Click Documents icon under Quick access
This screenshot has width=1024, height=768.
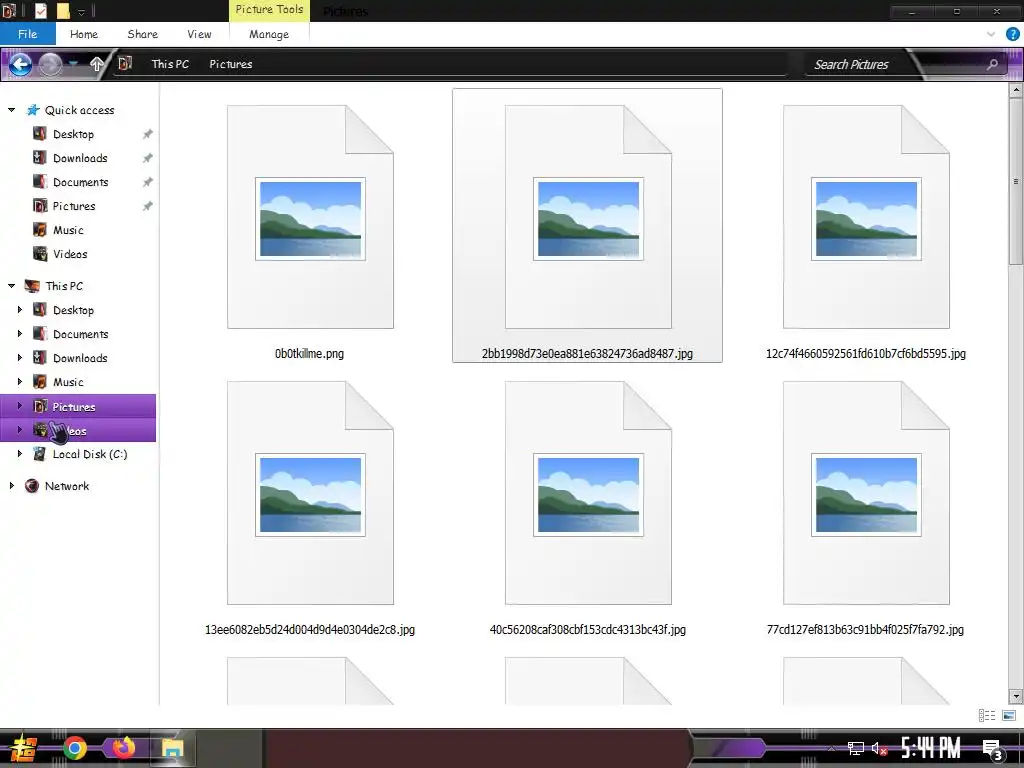[x=40, y=182]
